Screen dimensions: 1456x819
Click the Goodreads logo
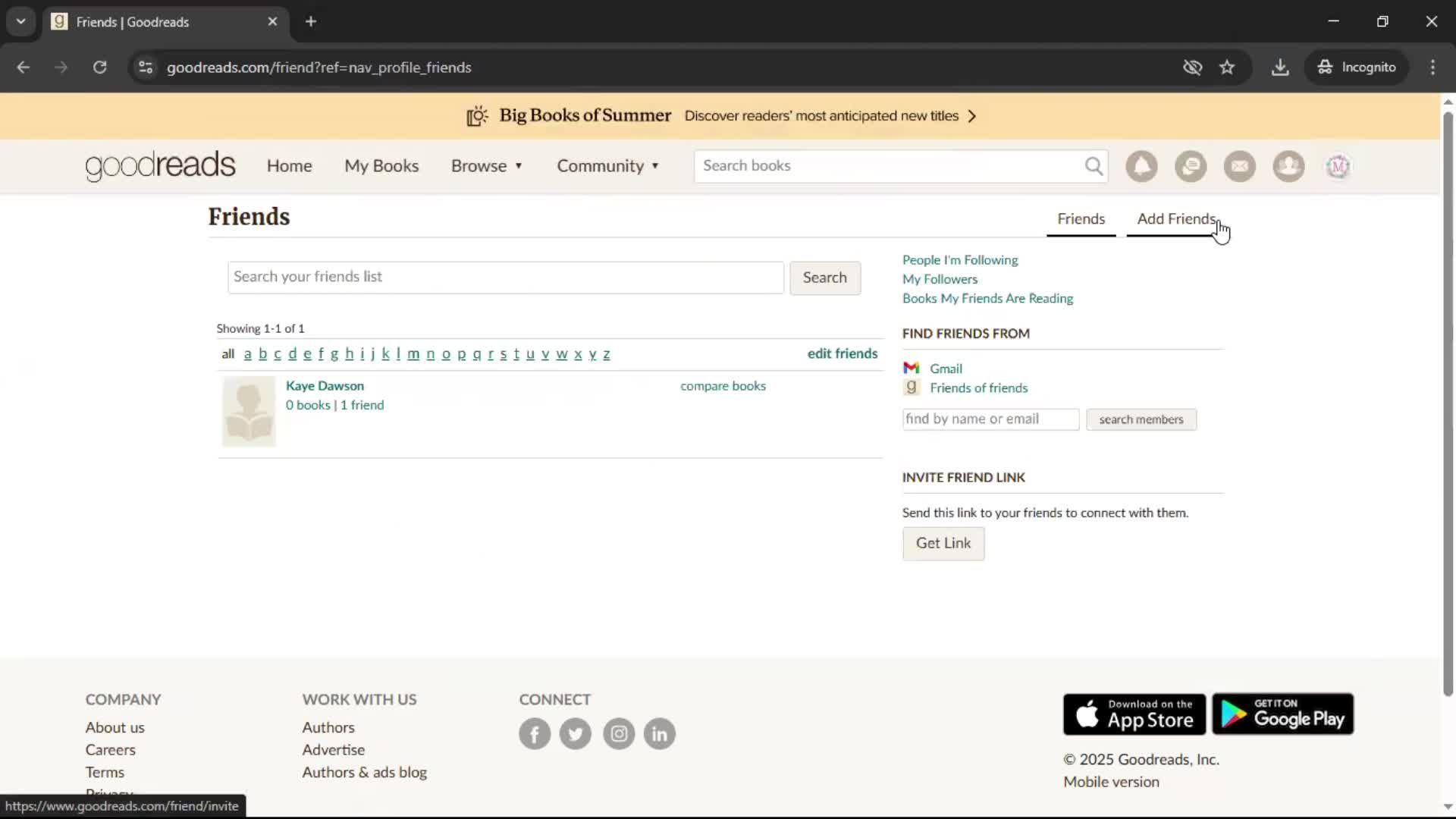160,166
